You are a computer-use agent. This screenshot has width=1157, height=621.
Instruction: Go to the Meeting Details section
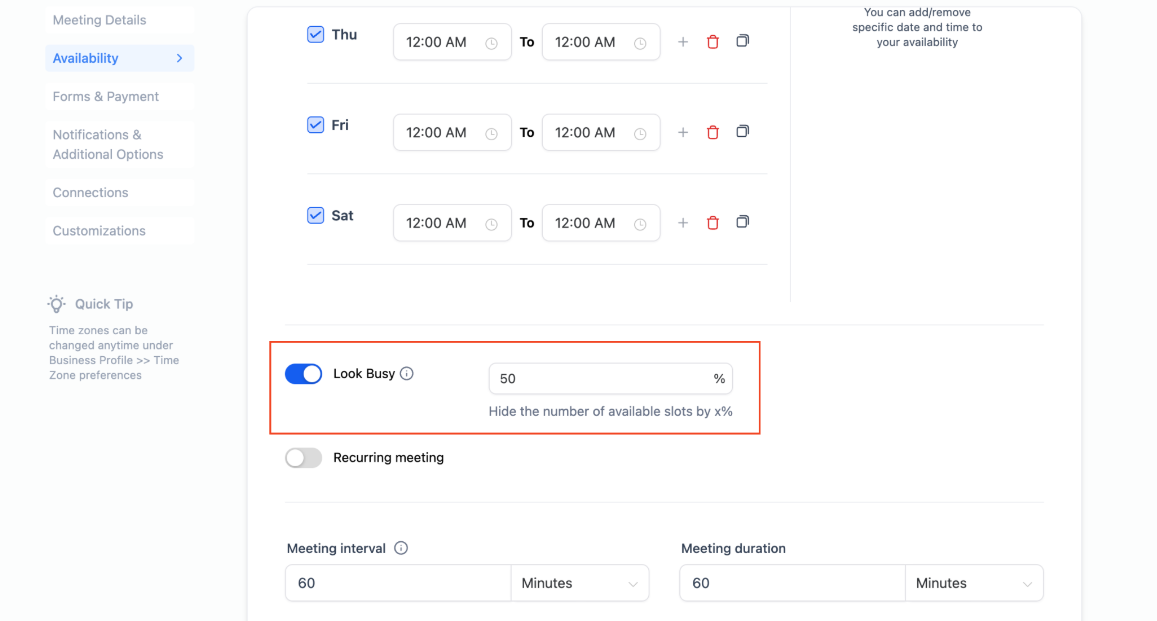click(x=99, y=20)
